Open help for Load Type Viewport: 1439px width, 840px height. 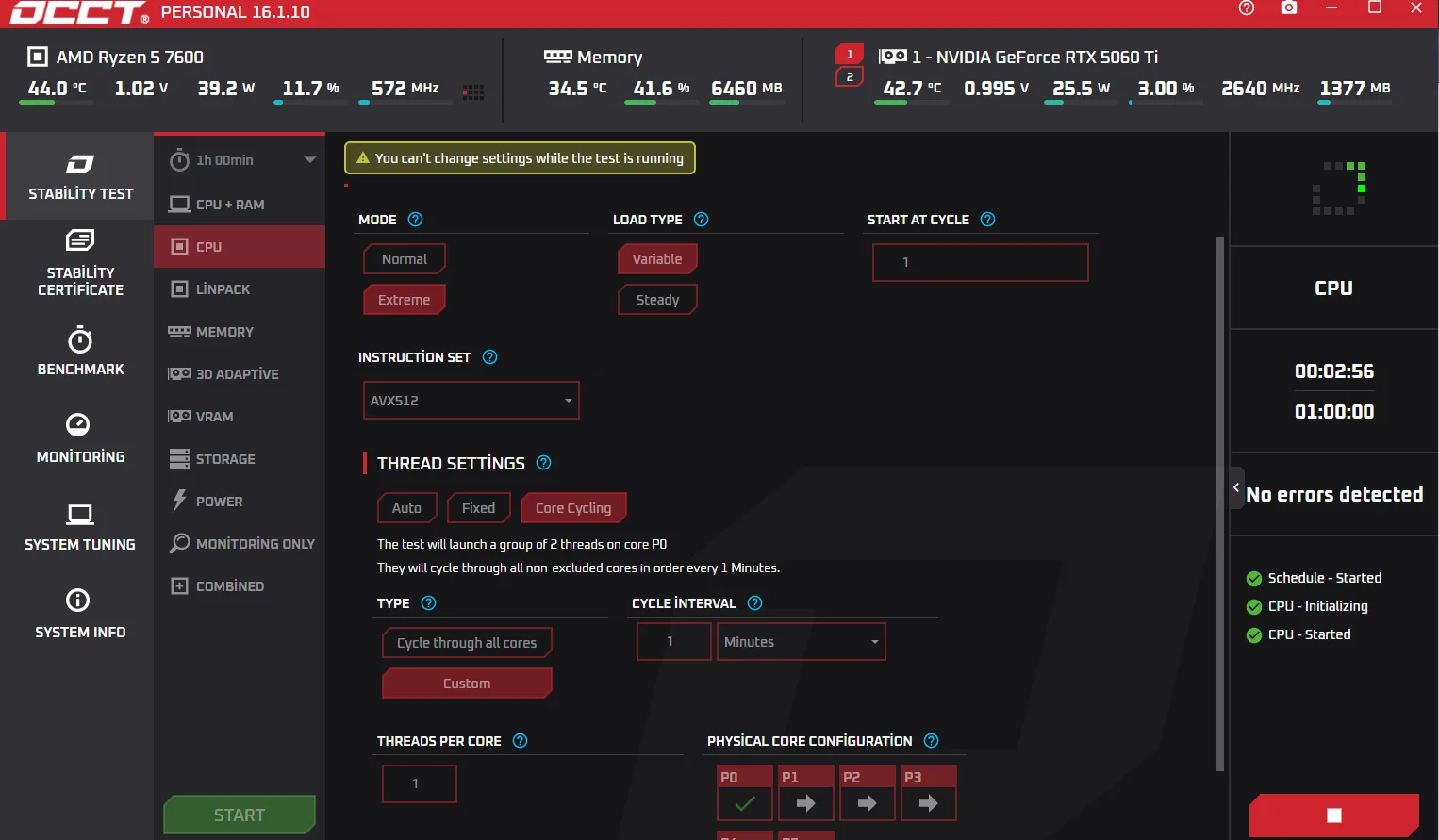pyautogui.click(x=701, y=219)
